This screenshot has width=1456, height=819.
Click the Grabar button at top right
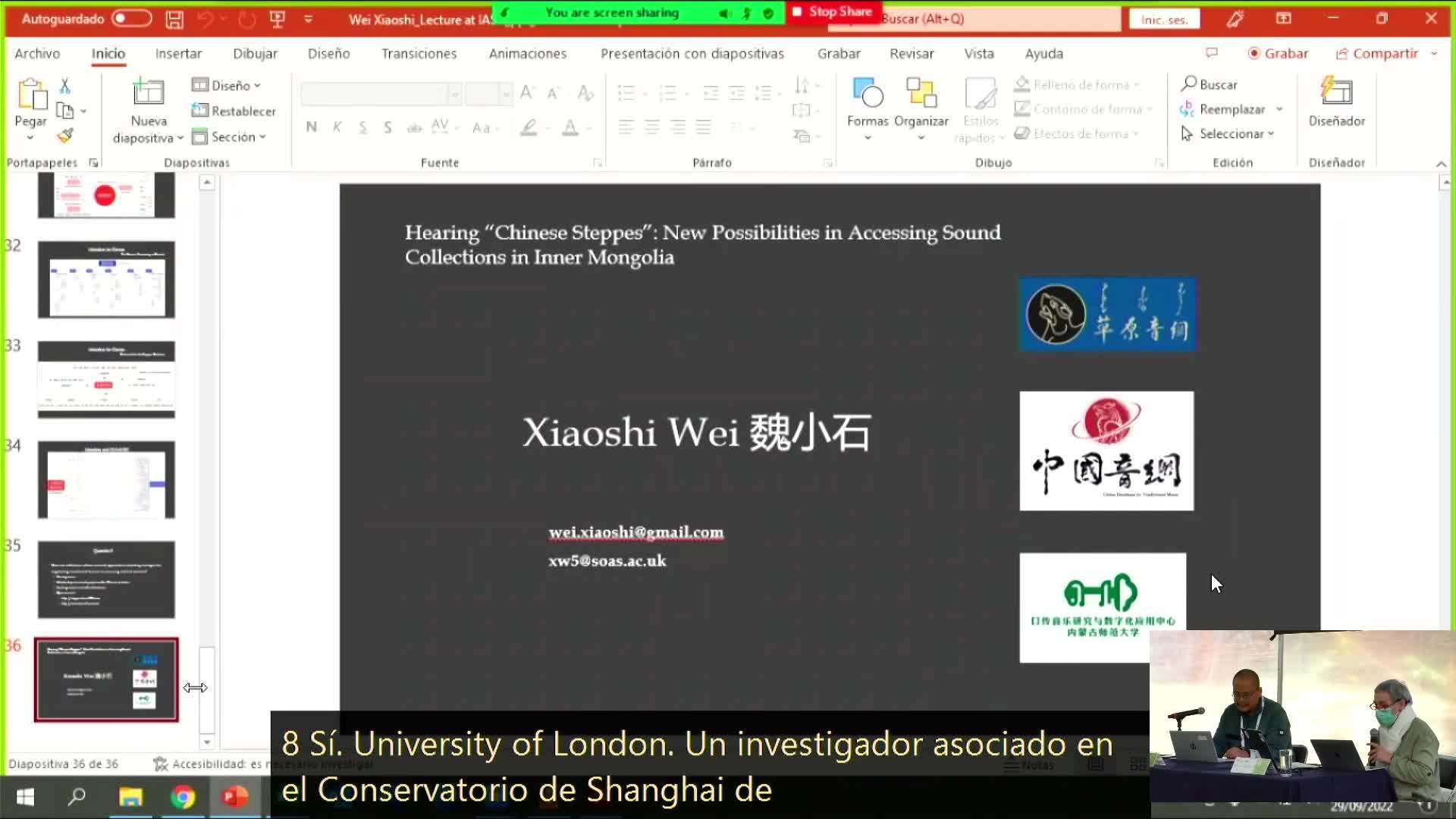click(x=1278, y=54)
